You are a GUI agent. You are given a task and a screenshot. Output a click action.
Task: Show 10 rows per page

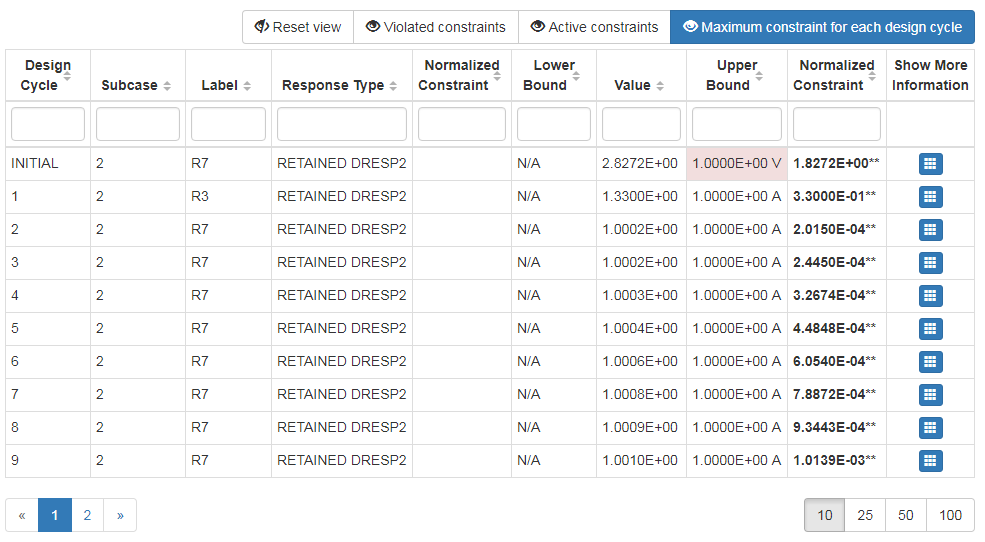[824, 515]
